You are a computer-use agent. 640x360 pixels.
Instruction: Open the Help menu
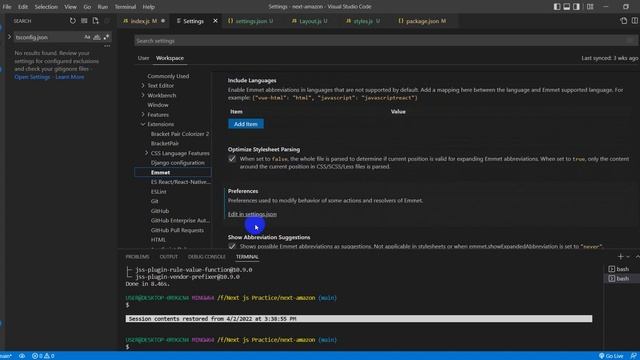coord(149,7)
